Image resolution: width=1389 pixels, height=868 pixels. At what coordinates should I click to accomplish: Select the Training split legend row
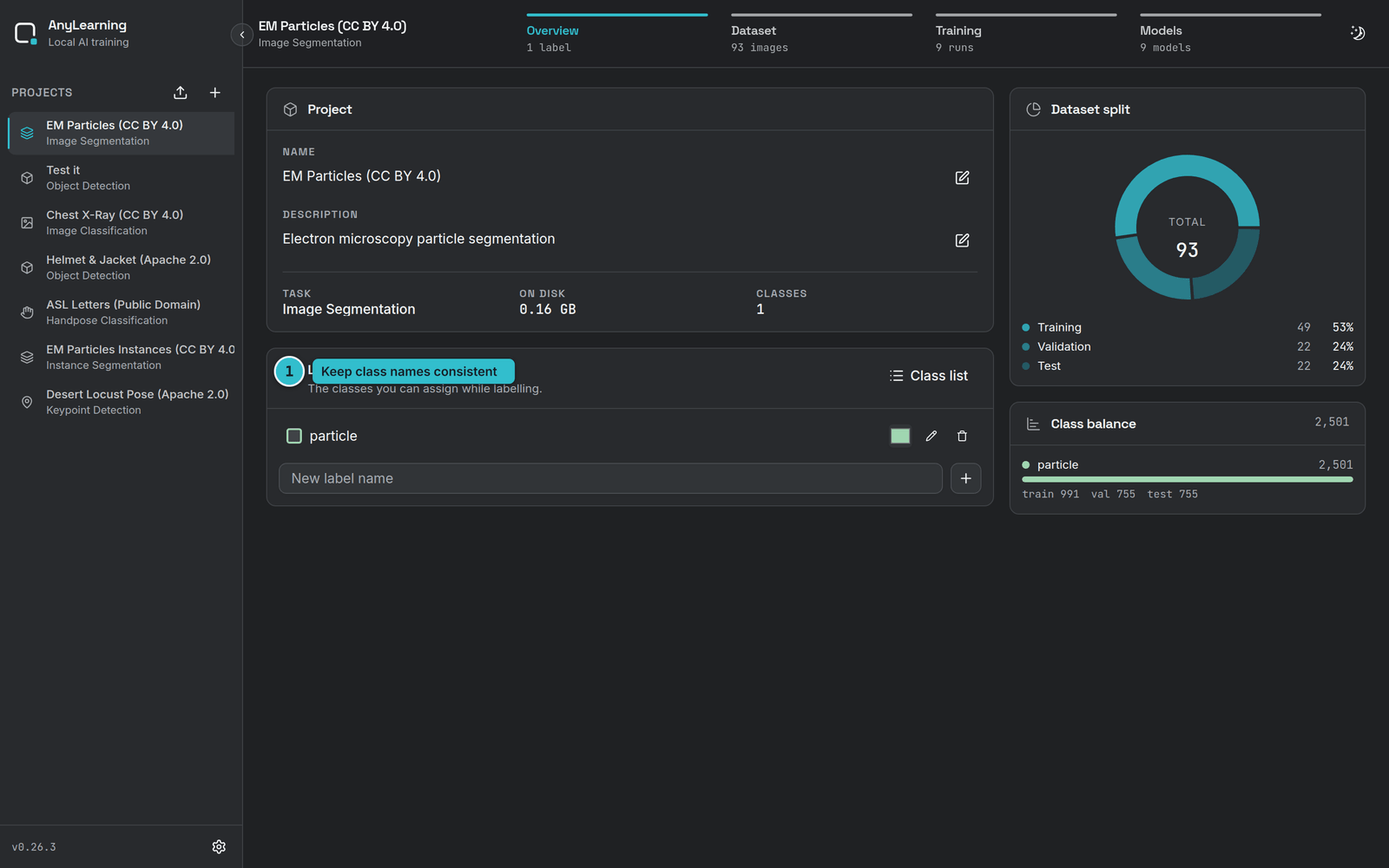[x=1188, y=327]
